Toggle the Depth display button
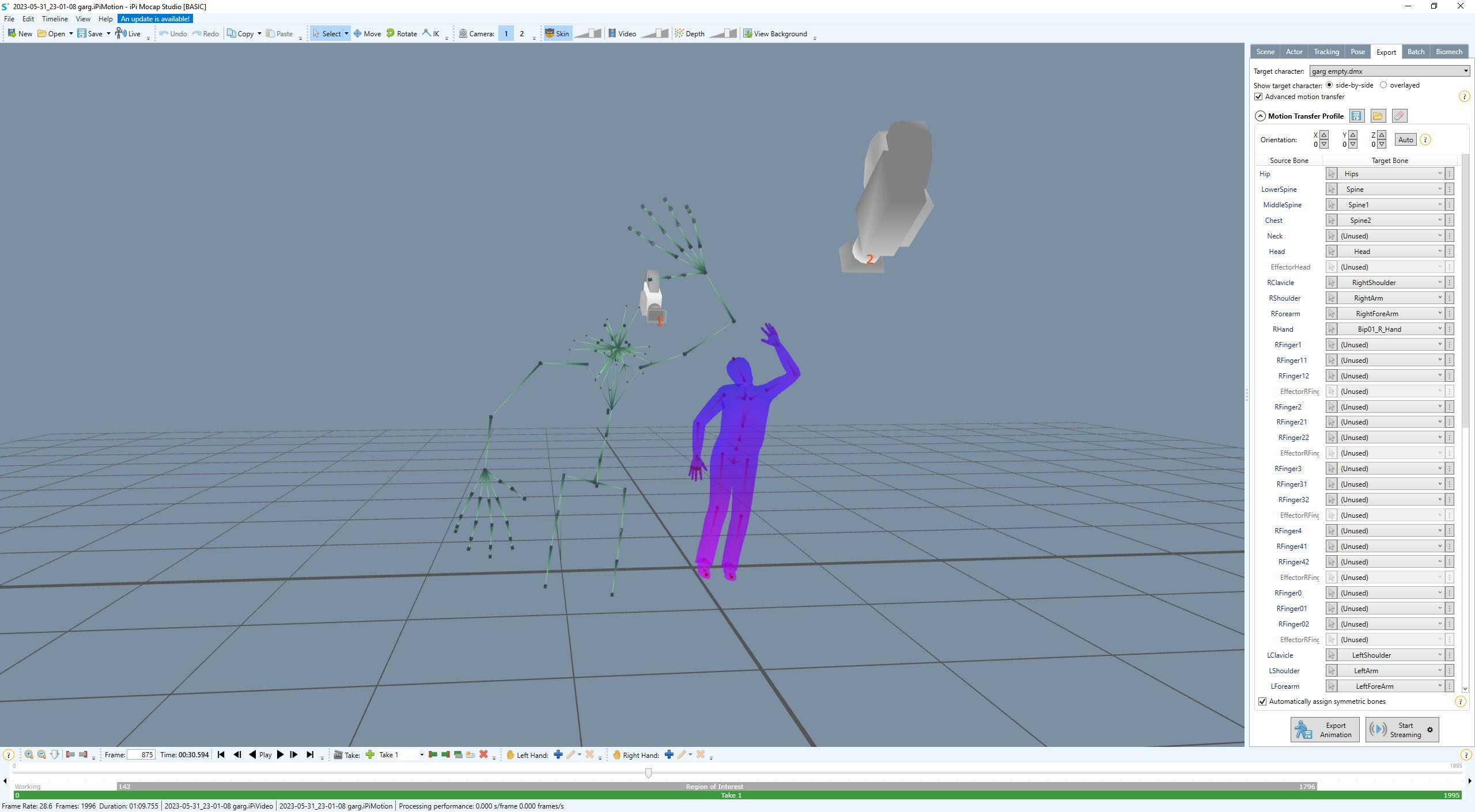The image size is (1475, 812). (690, 33)
